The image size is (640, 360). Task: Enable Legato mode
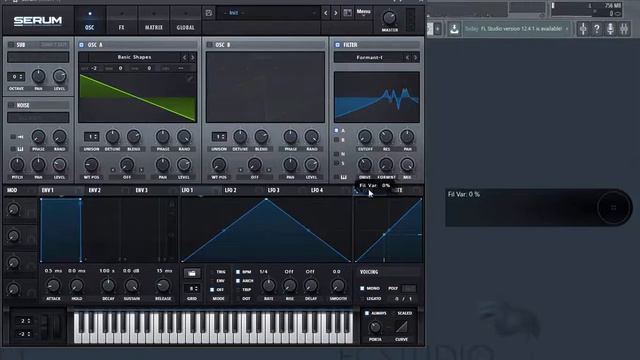362,299
